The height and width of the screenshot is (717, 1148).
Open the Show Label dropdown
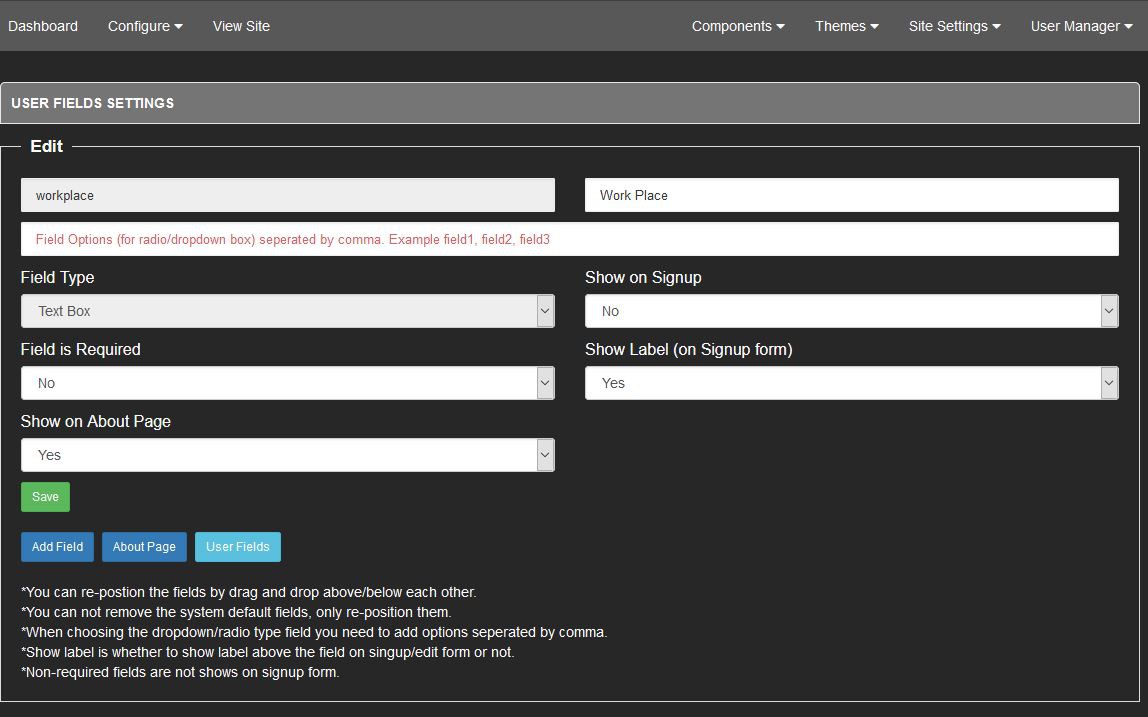click(x=851, y=383)
